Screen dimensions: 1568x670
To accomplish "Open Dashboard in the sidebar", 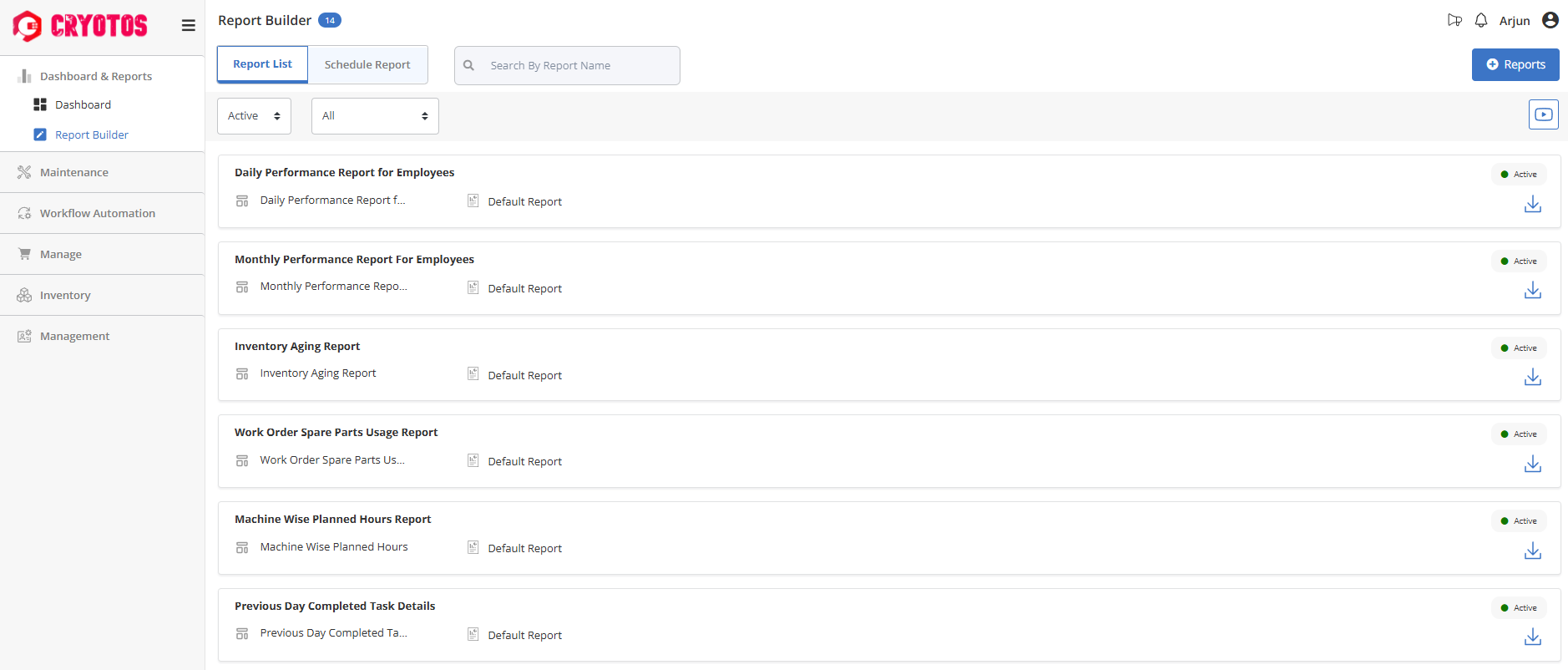I will 83,104.
